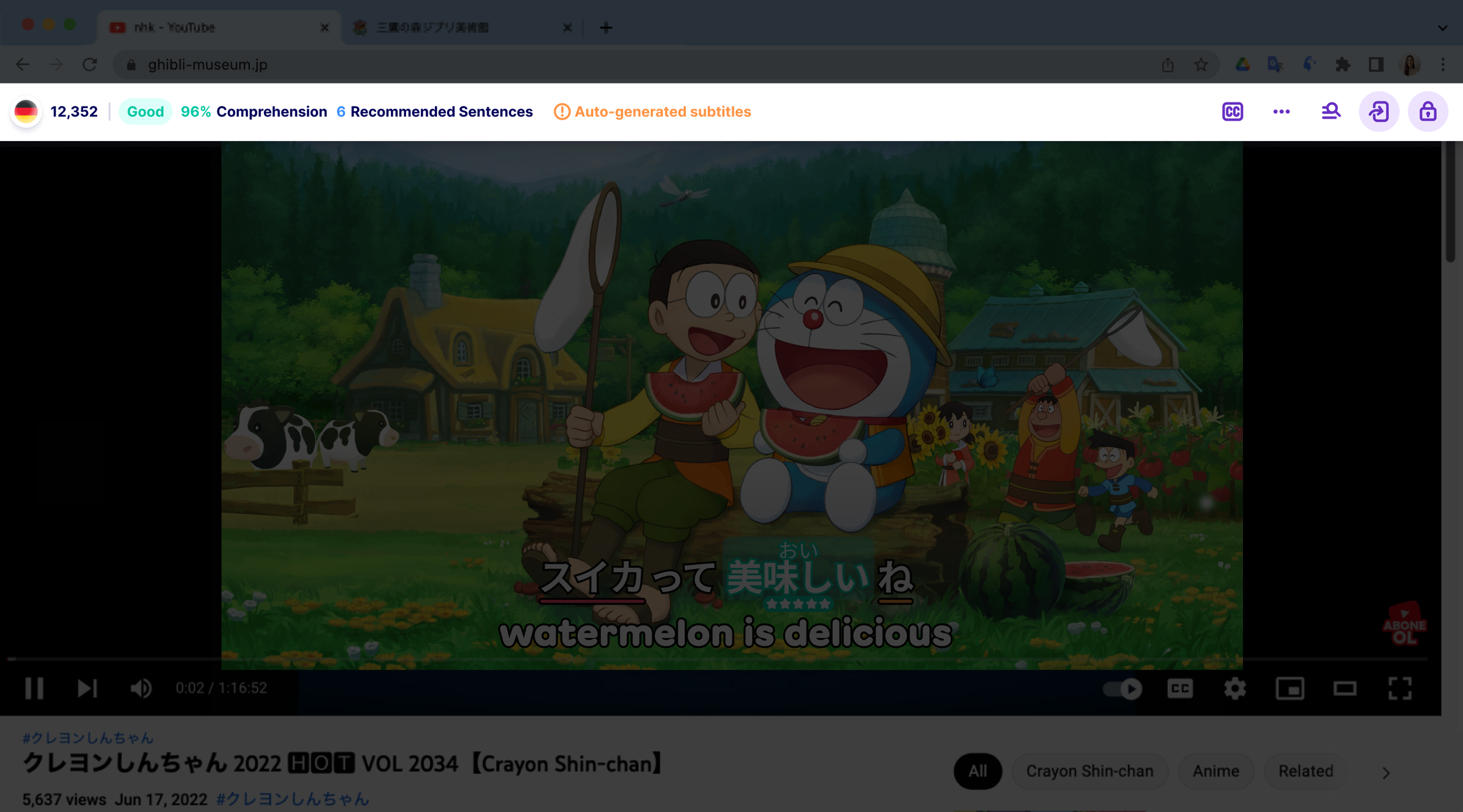Screen dimensions: 1463x812
Task: Click the #クレヨンしんちゃん hashtag link above title
Action: (x=88, y=738)
